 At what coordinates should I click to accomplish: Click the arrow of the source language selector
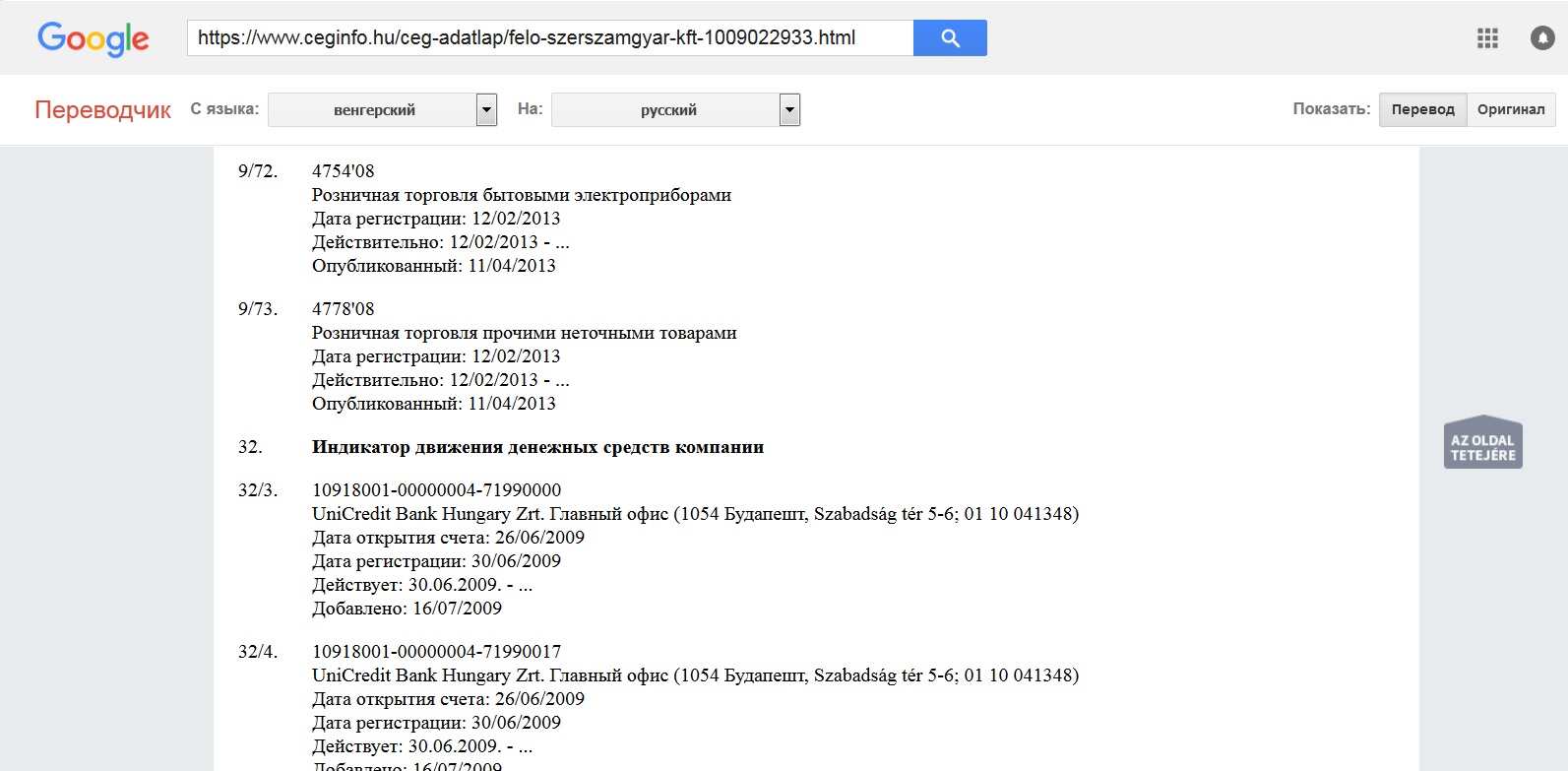click(487, 109)
